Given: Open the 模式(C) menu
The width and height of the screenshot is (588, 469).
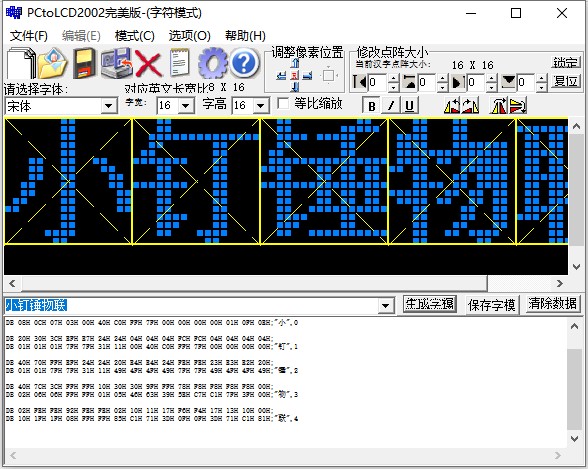Looking at the screenshot, I should click(x=135, y=36).
